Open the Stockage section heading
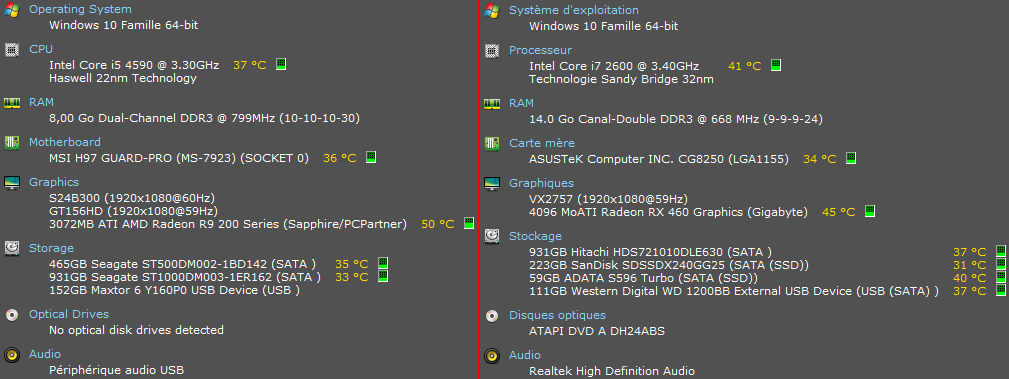Image resolution: width=1009 pixels, height=379 pixels. (x=535, y=236)
